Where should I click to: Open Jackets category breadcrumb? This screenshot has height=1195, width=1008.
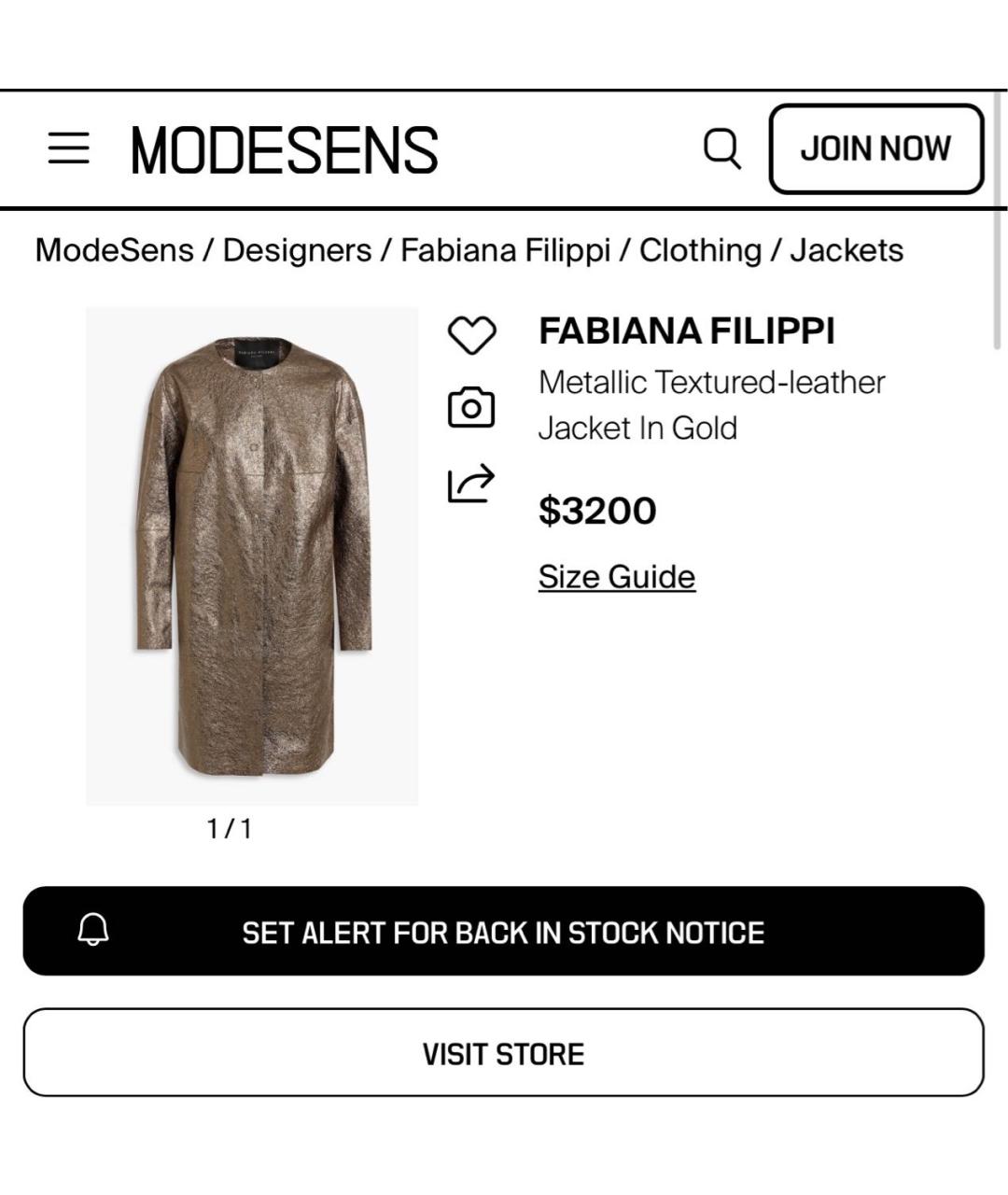[x=847, y=250]
